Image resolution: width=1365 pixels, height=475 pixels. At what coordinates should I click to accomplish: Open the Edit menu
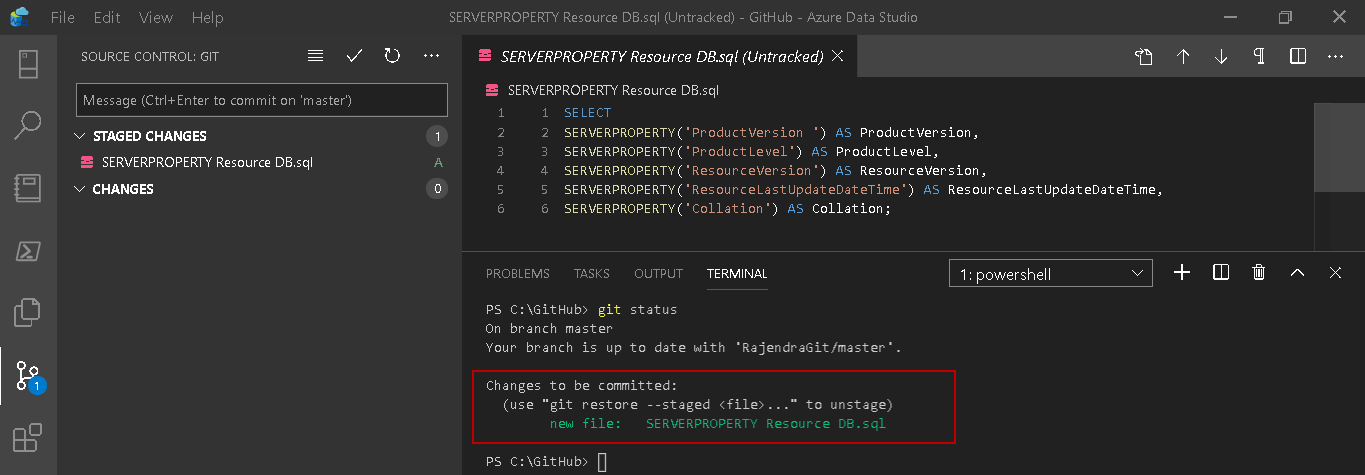107,18
